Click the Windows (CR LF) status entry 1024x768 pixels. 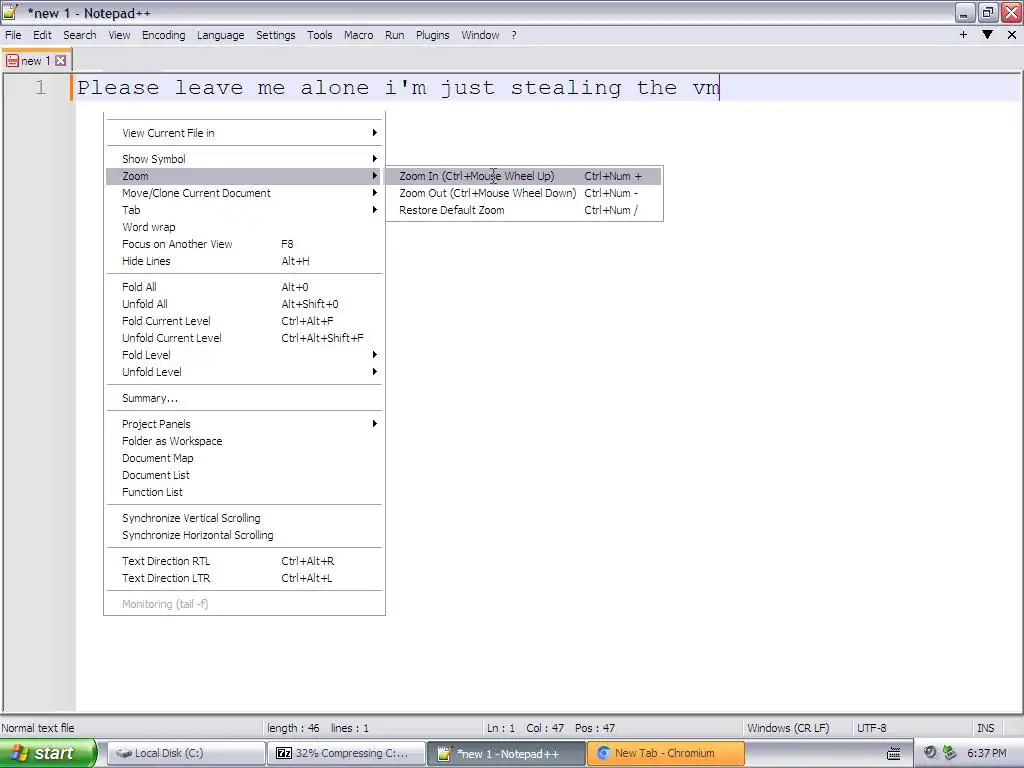(x=788, y=728)
